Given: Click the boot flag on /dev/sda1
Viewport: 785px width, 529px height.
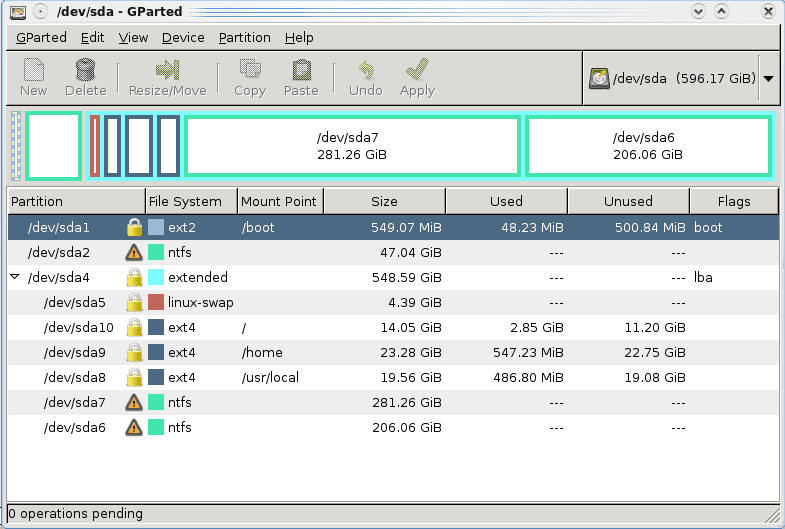Looking at the screenshot, I should [708, 227].
